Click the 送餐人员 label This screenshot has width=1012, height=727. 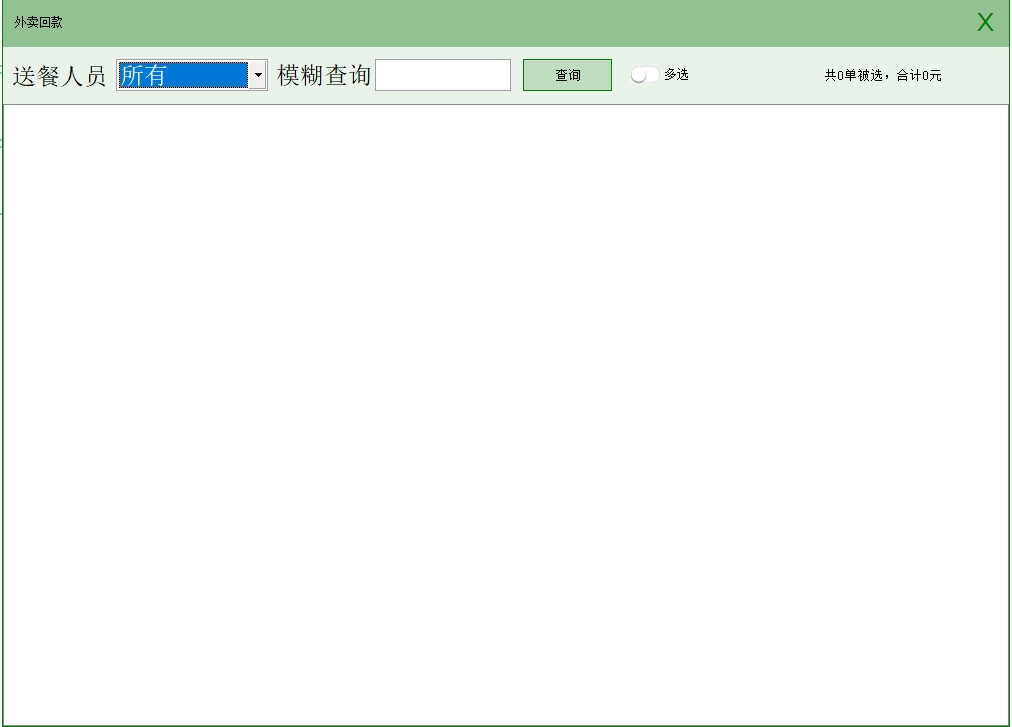pyautogui.click(x=59, y=76)
